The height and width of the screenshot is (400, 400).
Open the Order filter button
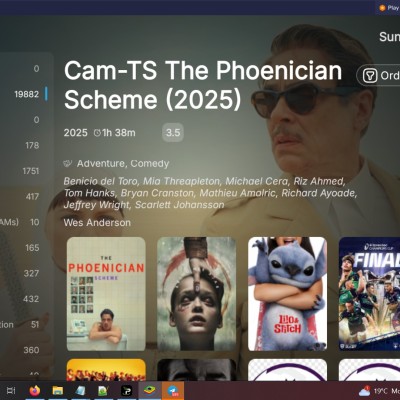coord(379,76)
